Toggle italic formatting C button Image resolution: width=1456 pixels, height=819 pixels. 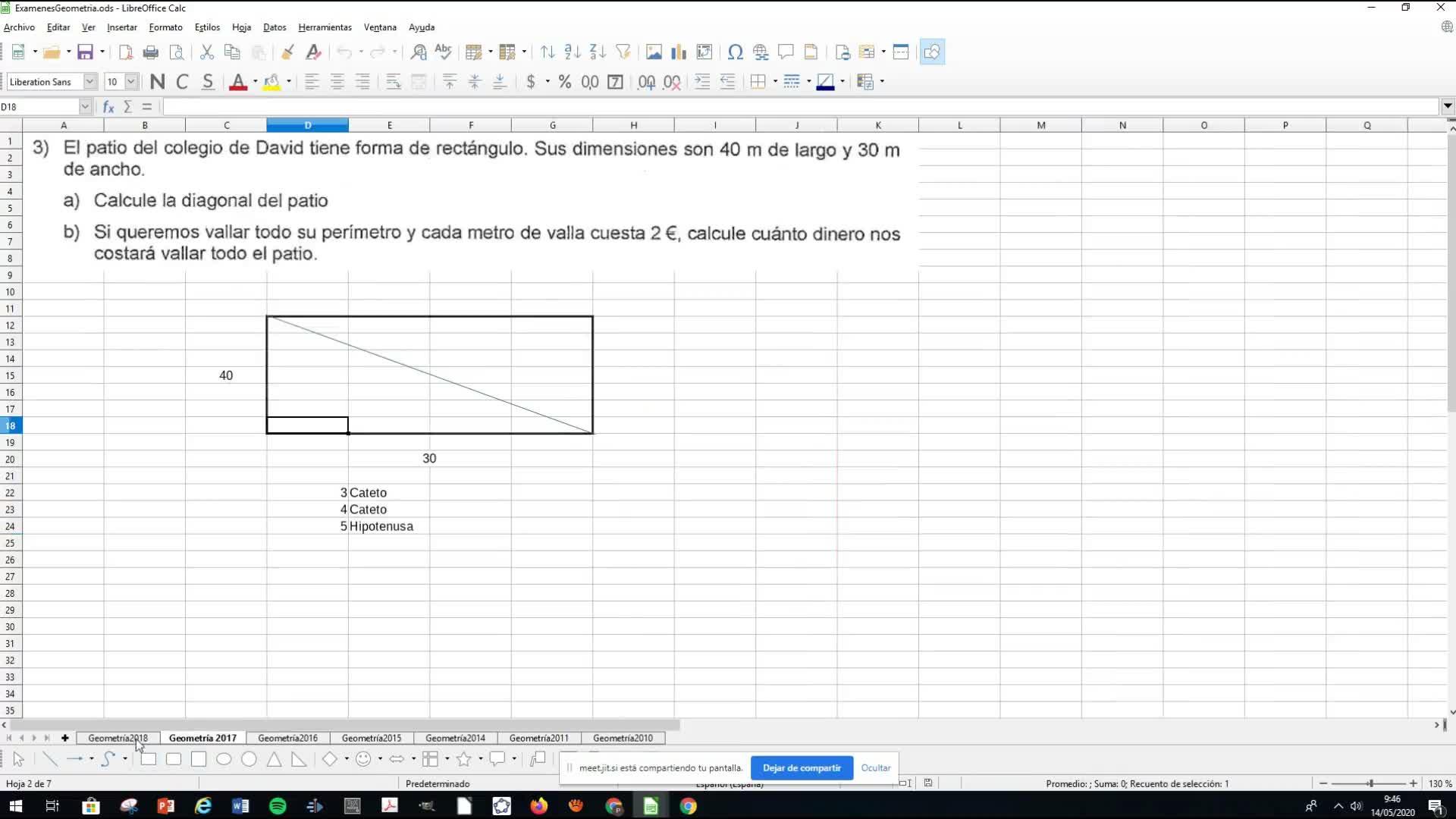tap(182, 82)
